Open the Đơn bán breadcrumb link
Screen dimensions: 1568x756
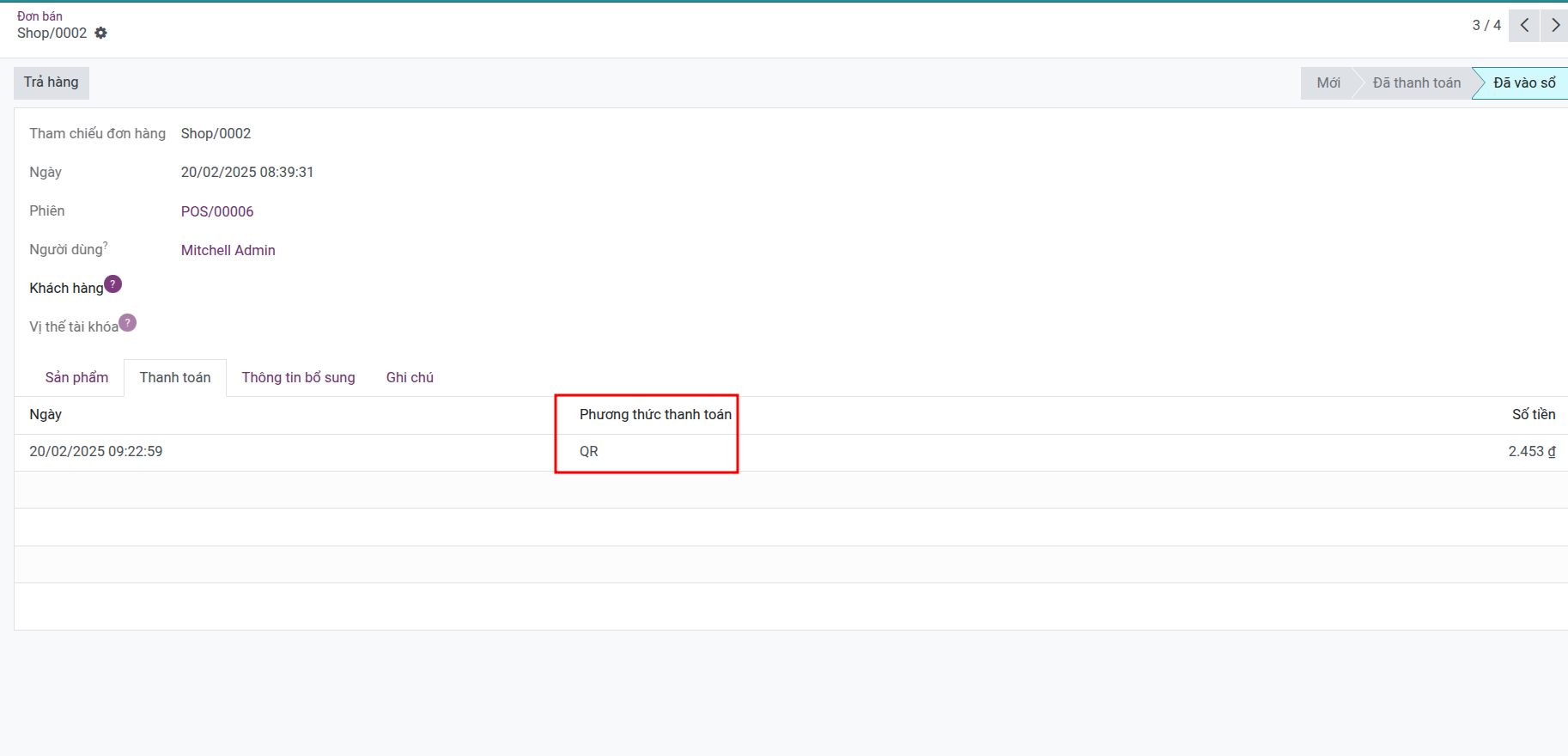coord(40,15)
